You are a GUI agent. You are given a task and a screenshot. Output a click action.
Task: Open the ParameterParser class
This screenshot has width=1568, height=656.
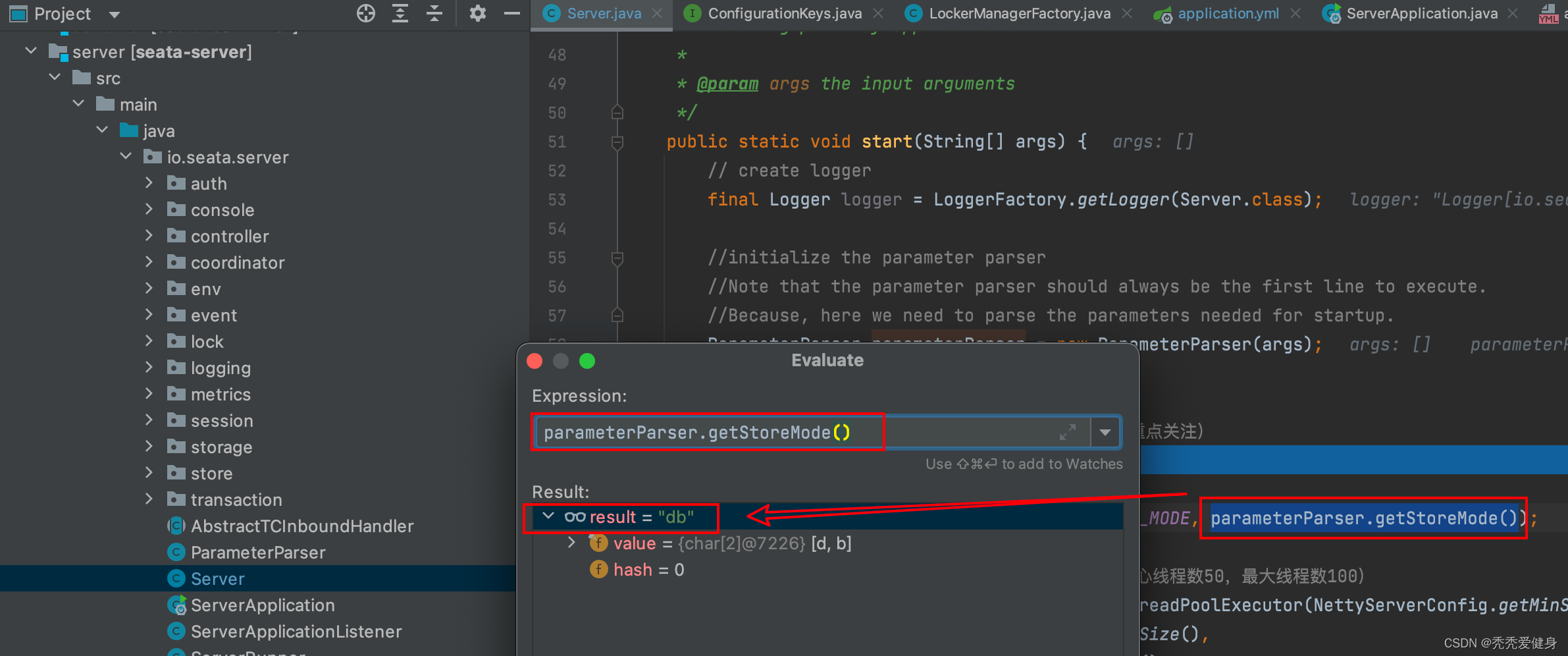coord(258,553)
